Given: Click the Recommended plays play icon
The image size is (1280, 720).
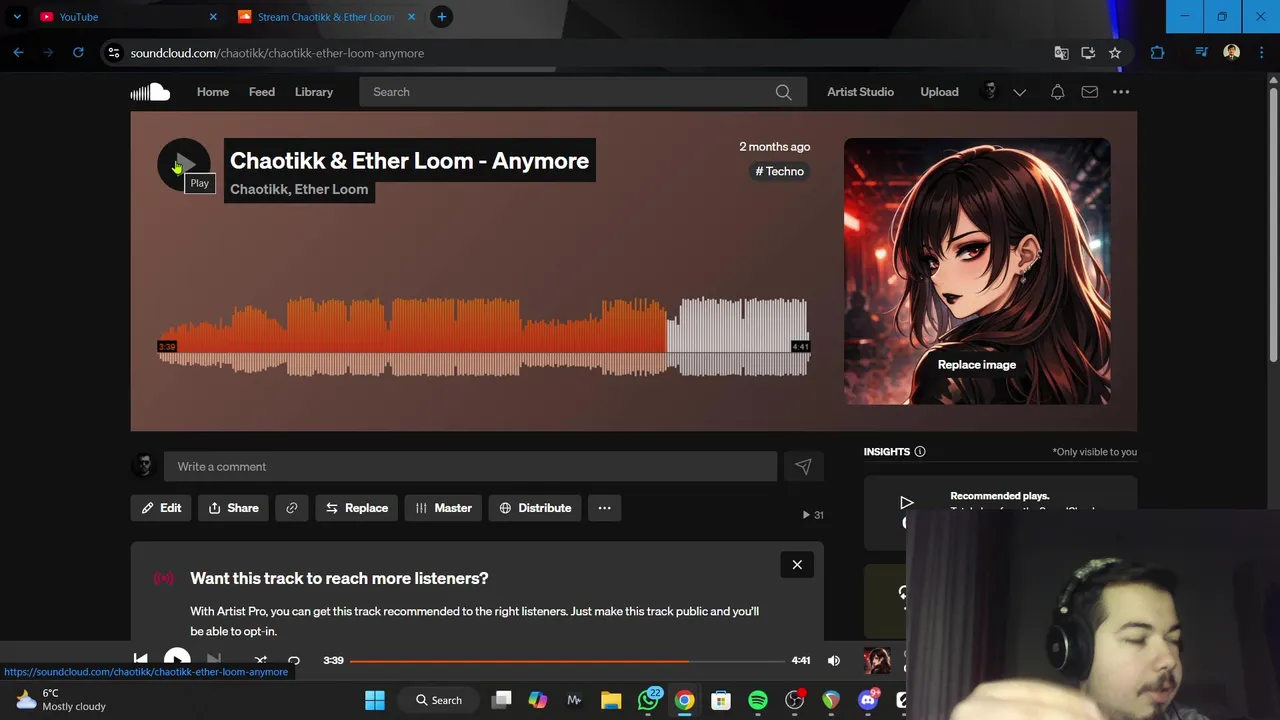Looking at the screenshot, I should pos(906,503).
